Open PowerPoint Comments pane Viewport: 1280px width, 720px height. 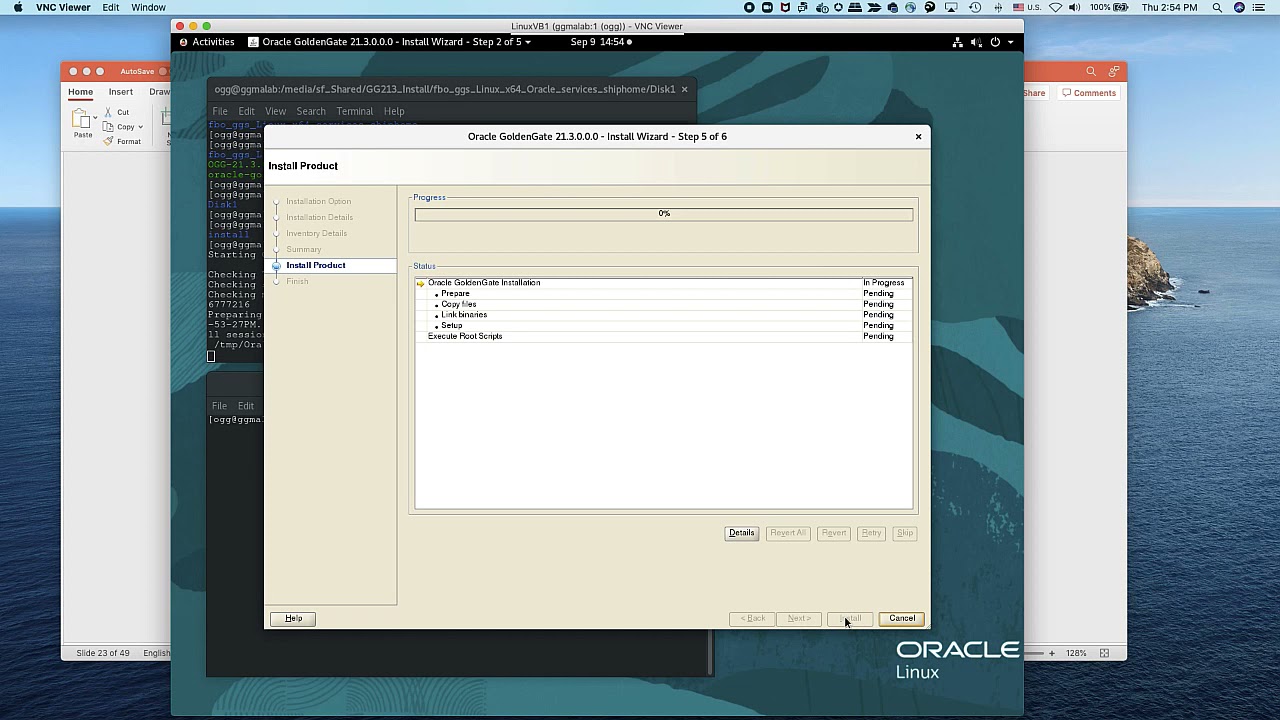[x=1089, y=93]
